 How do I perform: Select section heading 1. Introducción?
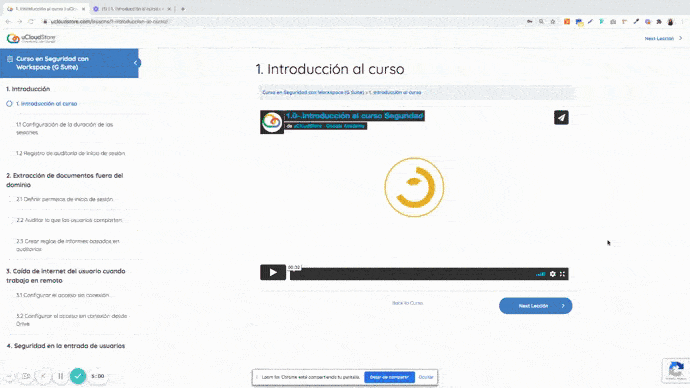[28, 89]
